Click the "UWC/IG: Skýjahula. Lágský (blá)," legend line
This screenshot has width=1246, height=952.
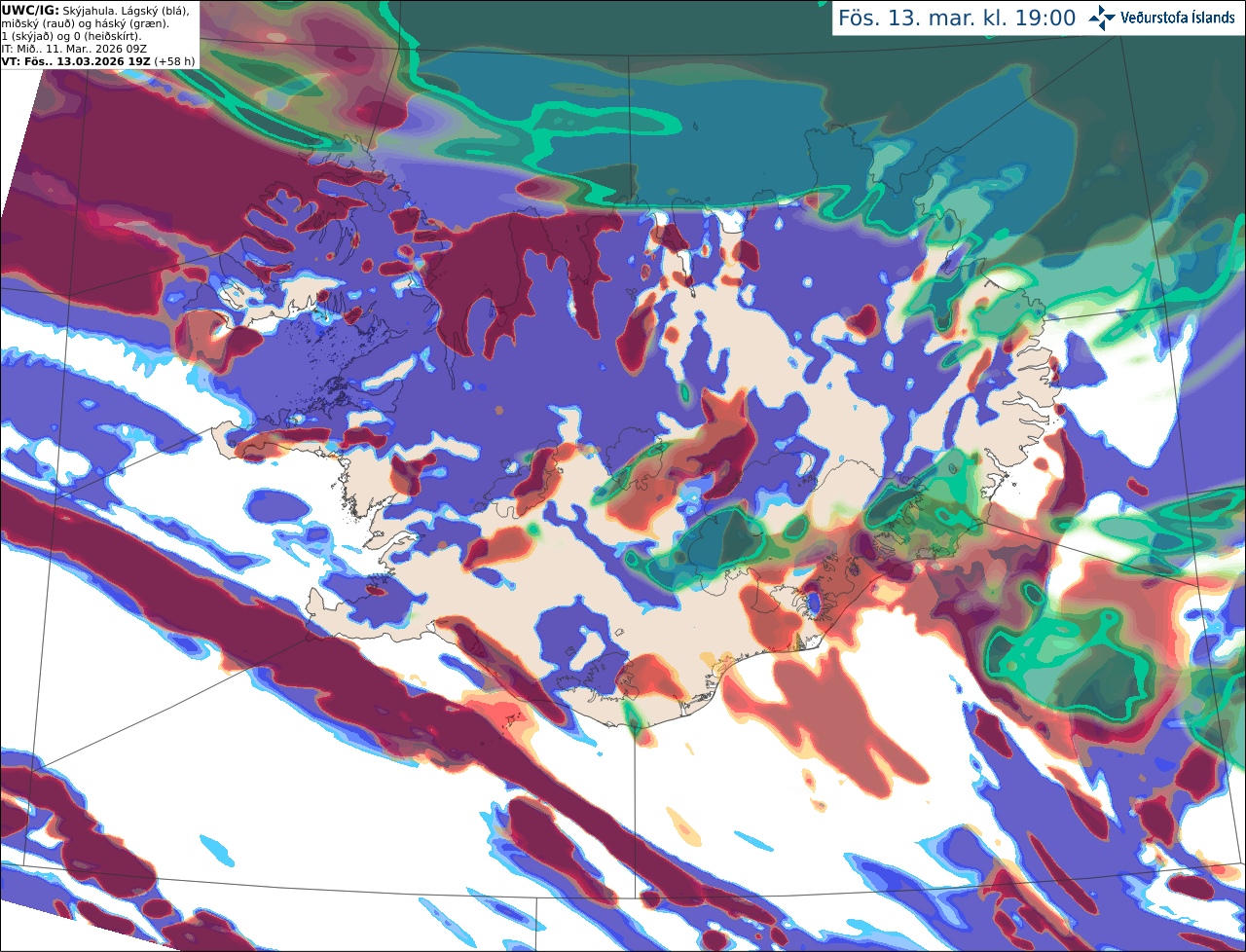click(95, 10)
